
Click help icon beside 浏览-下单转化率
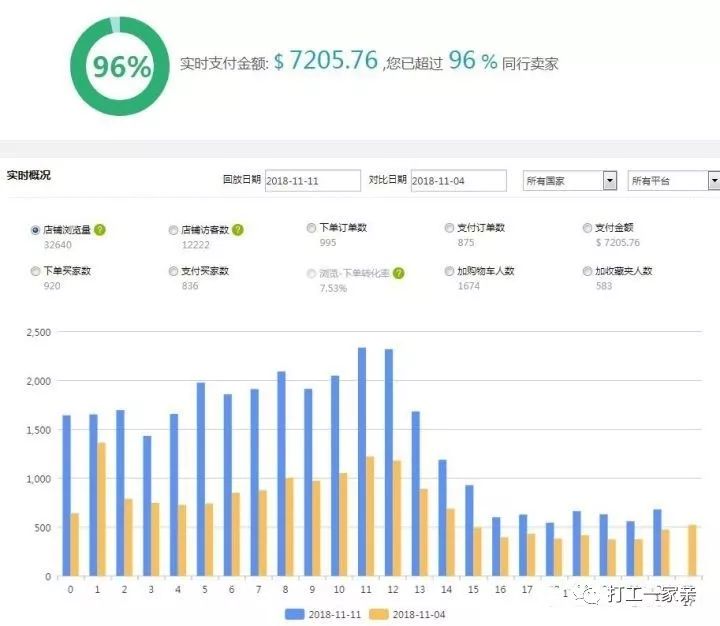click(x=398, y=272)
